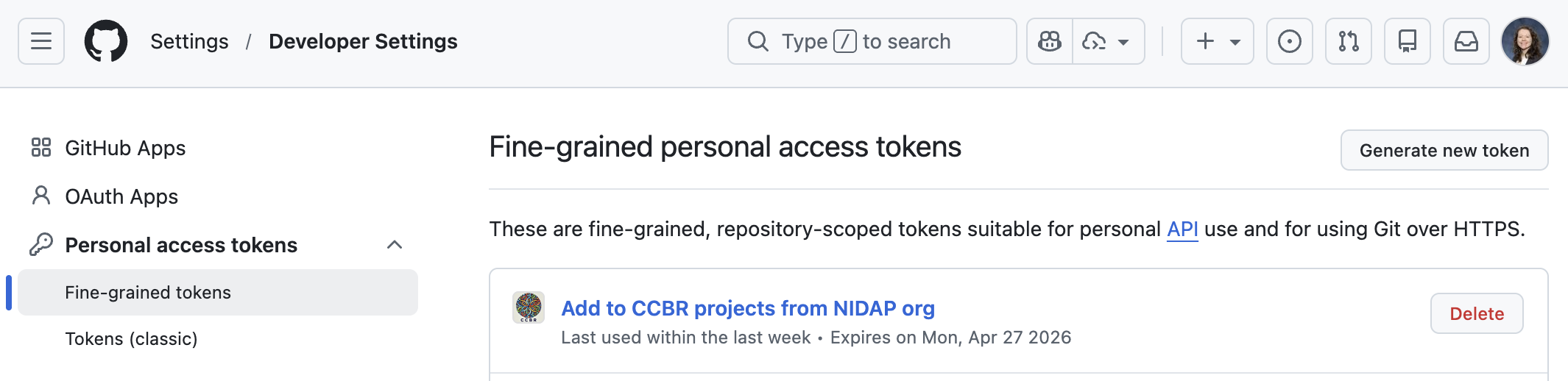This screenshot has width=1568, height=381.
Task: Delete the CCBR projects token
Action: tap(1476, 314)
